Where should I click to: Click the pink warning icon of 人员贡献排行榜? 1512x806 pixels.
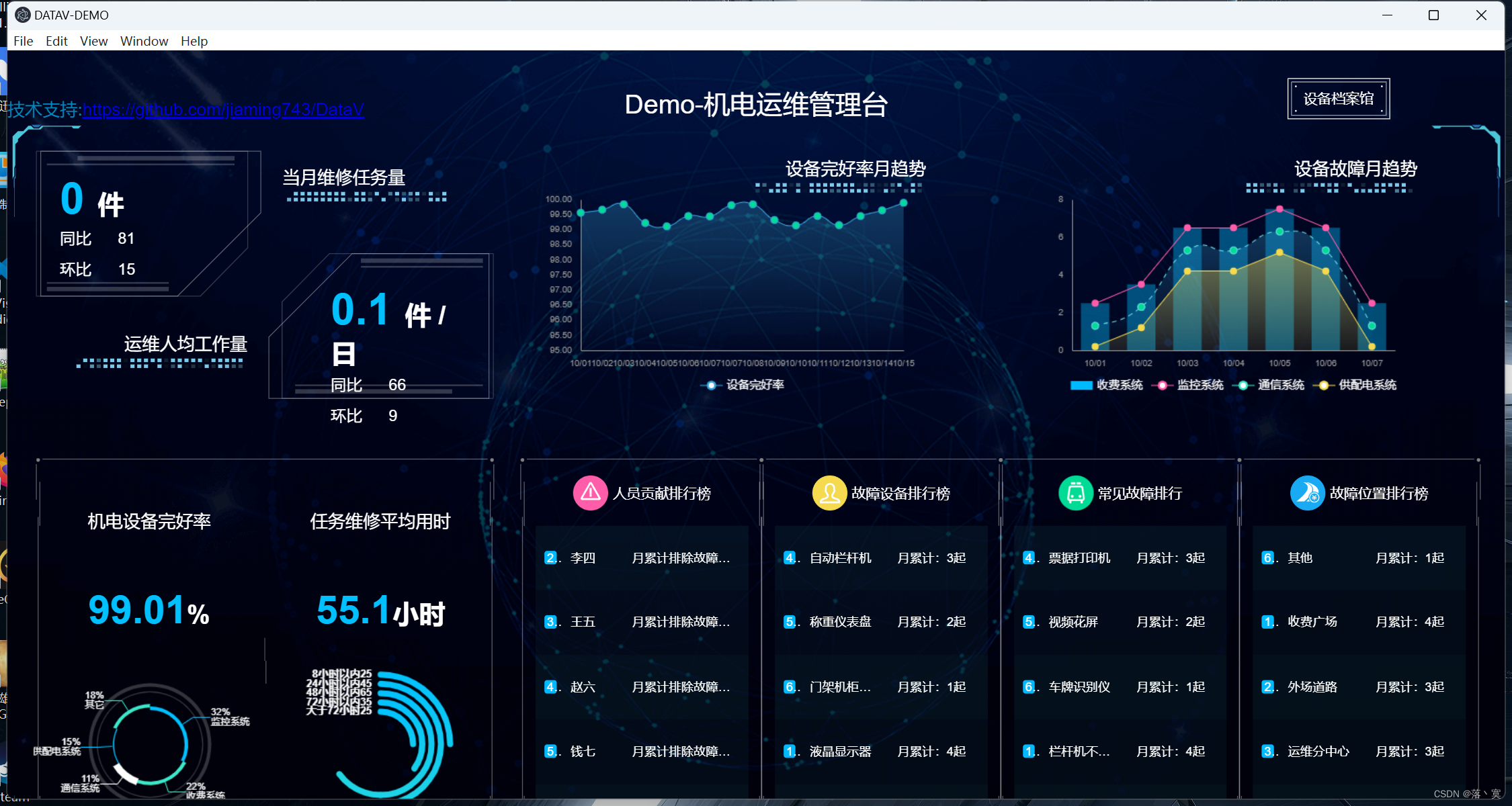pos(590,493)
